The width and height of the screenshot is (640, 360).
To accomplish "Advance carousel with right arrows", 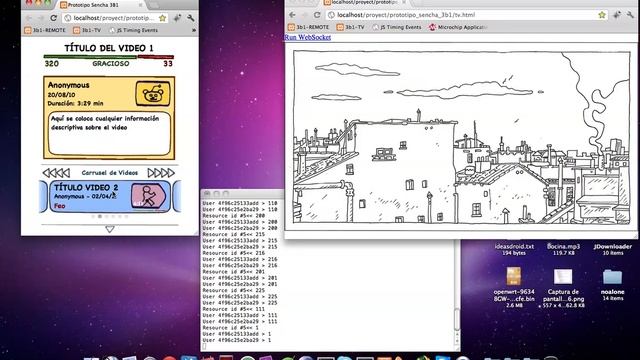I will [161, 173].
